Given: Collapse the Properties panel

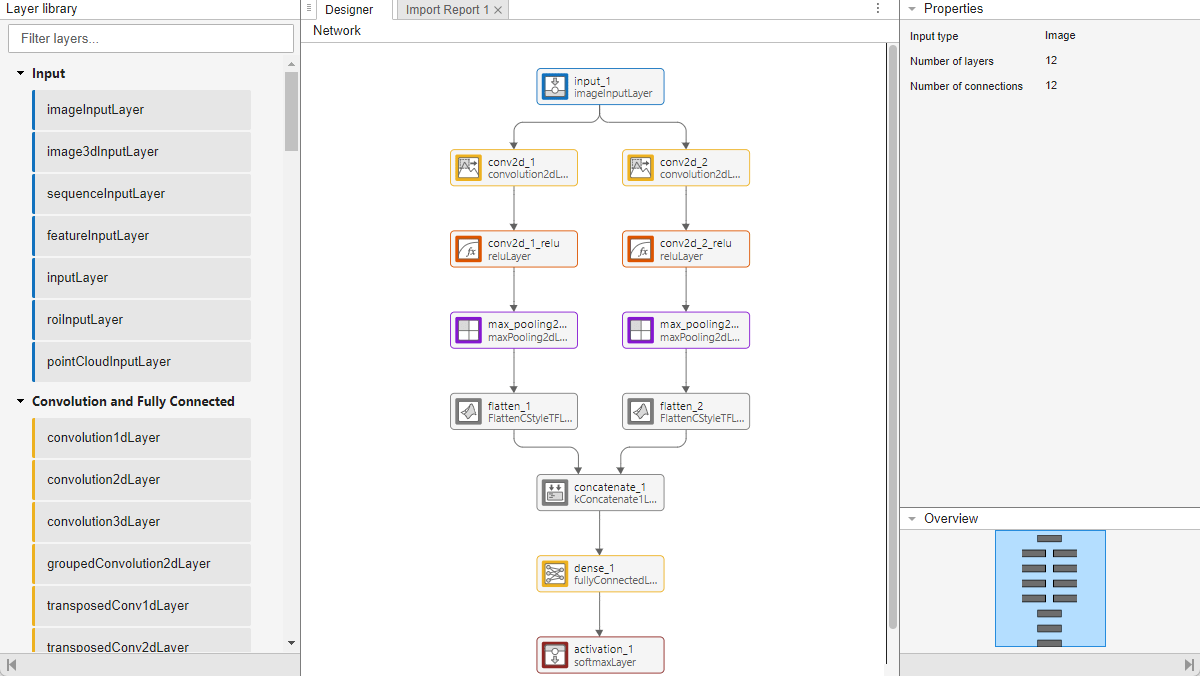Looking at the screenshot, I should click(912, 9).
